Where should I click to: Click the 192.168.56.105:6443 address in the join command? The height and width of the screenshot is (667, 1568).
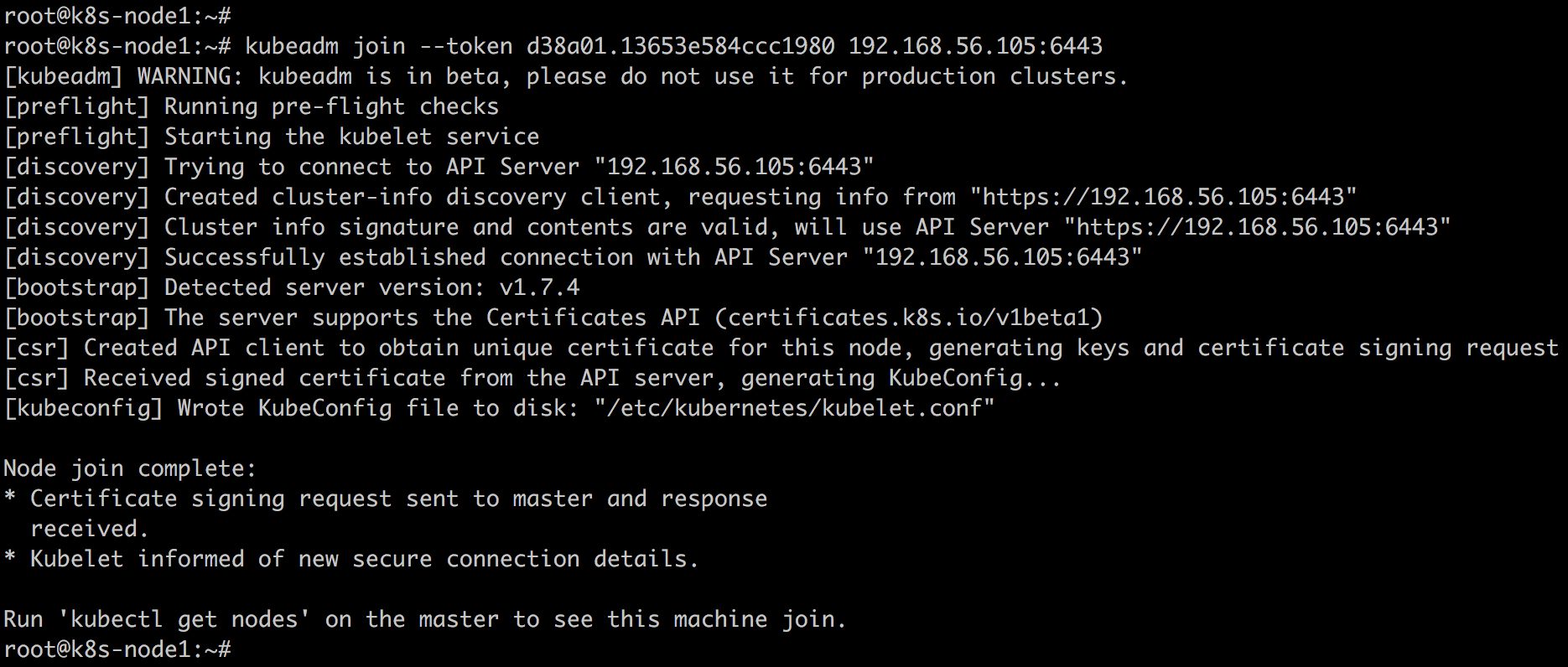click(x=976, y=46)
